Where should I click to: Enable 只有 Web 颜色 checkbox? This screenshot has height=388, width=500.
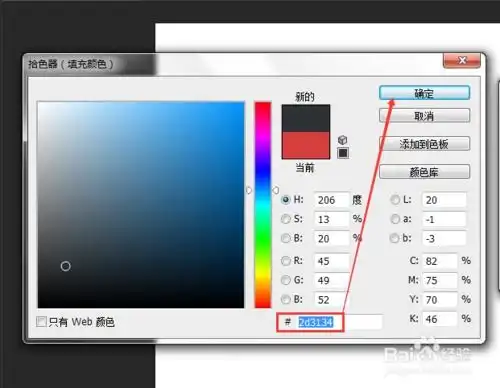click(x=41, y=322)
